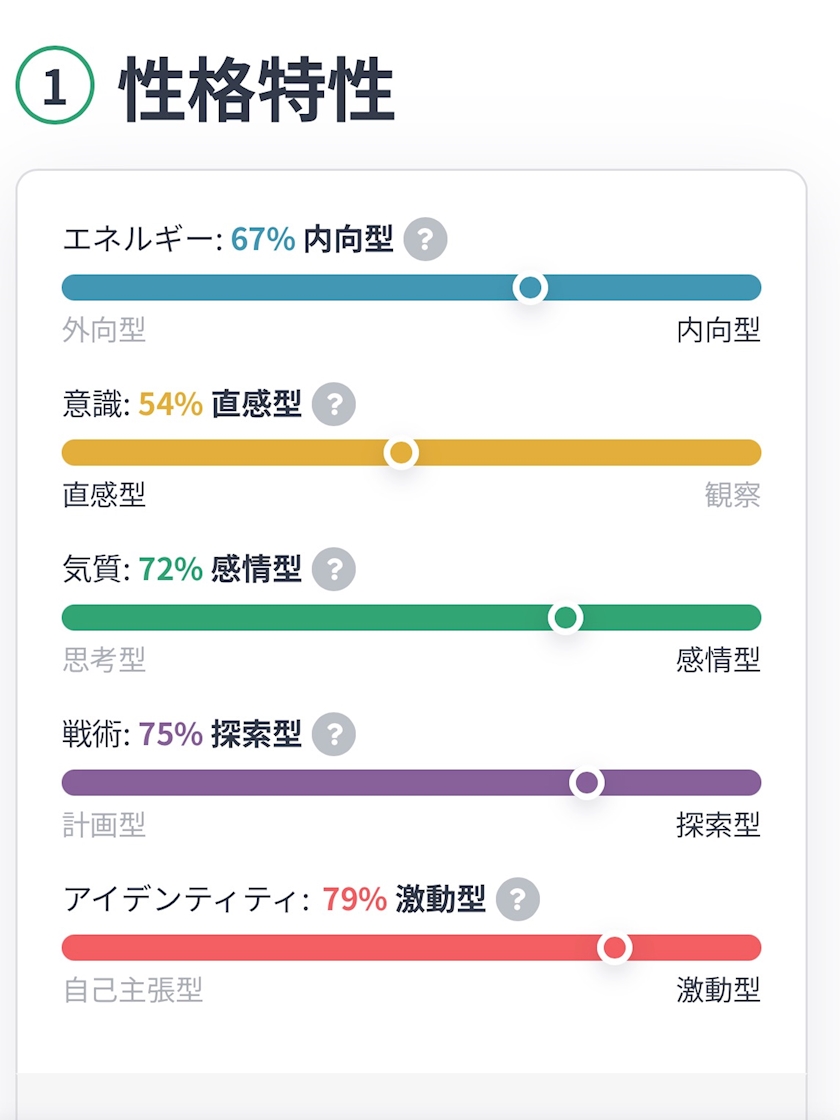
Task: Click the green 気質 slider handle
Action: pos(566,618)
